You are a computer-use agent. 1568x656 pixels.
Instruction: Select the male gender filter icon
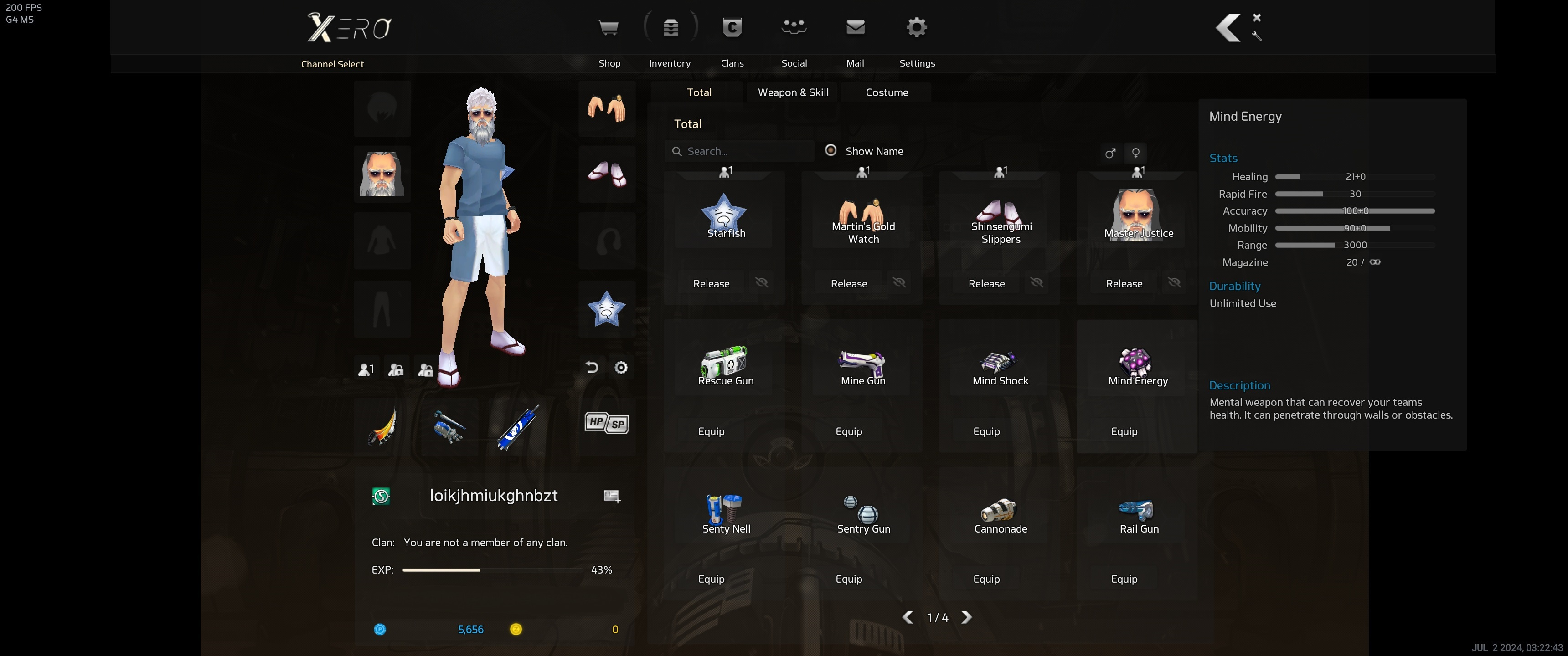(x=1110, y=153)
